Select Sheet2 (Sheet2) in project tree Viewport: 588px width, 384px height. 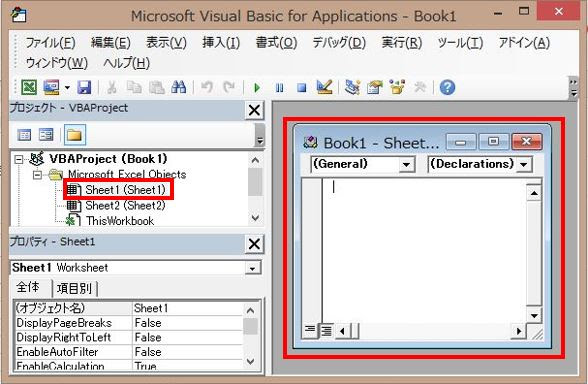(125, 206)
